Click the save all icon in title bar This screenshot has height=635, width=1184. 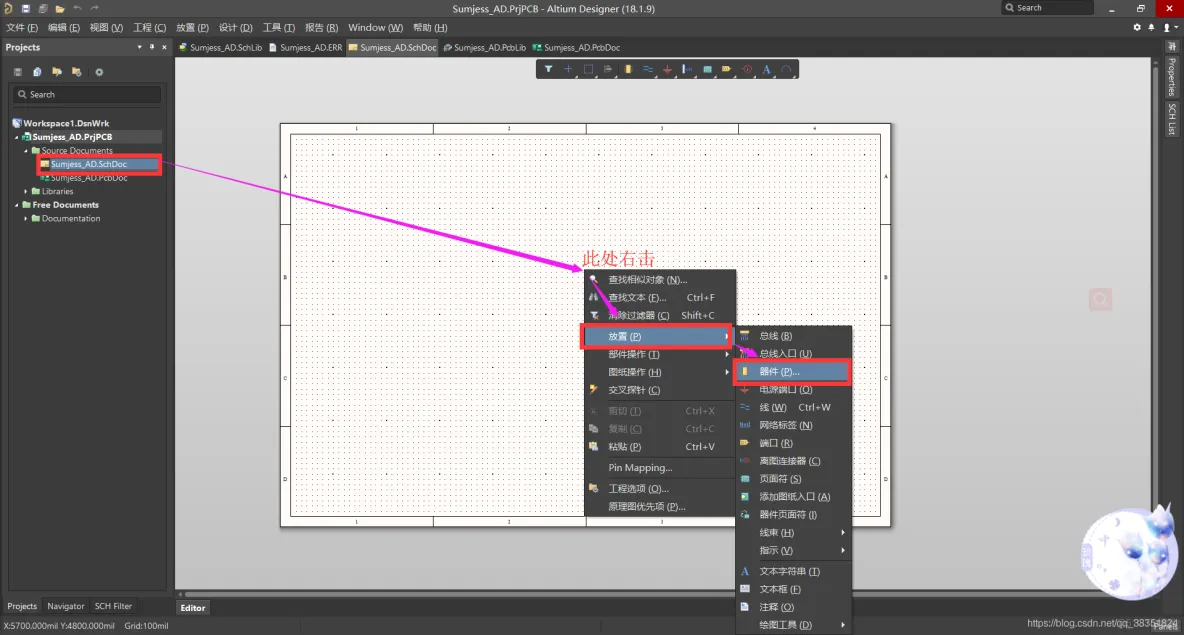click(x=43, y=8)
